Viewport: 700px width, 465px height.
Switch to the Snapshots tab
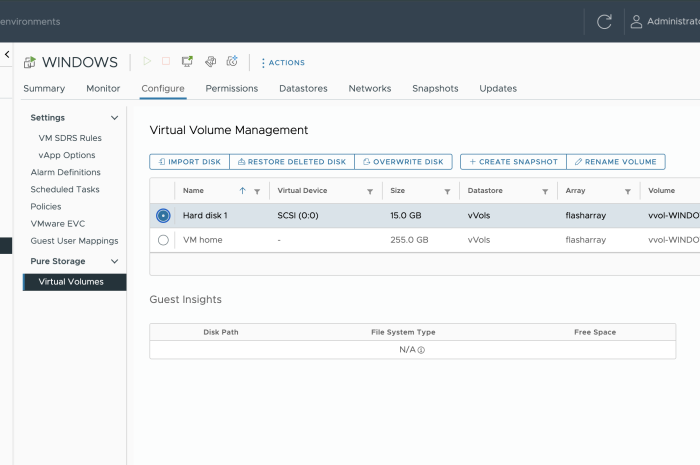[x=435, y=89]
